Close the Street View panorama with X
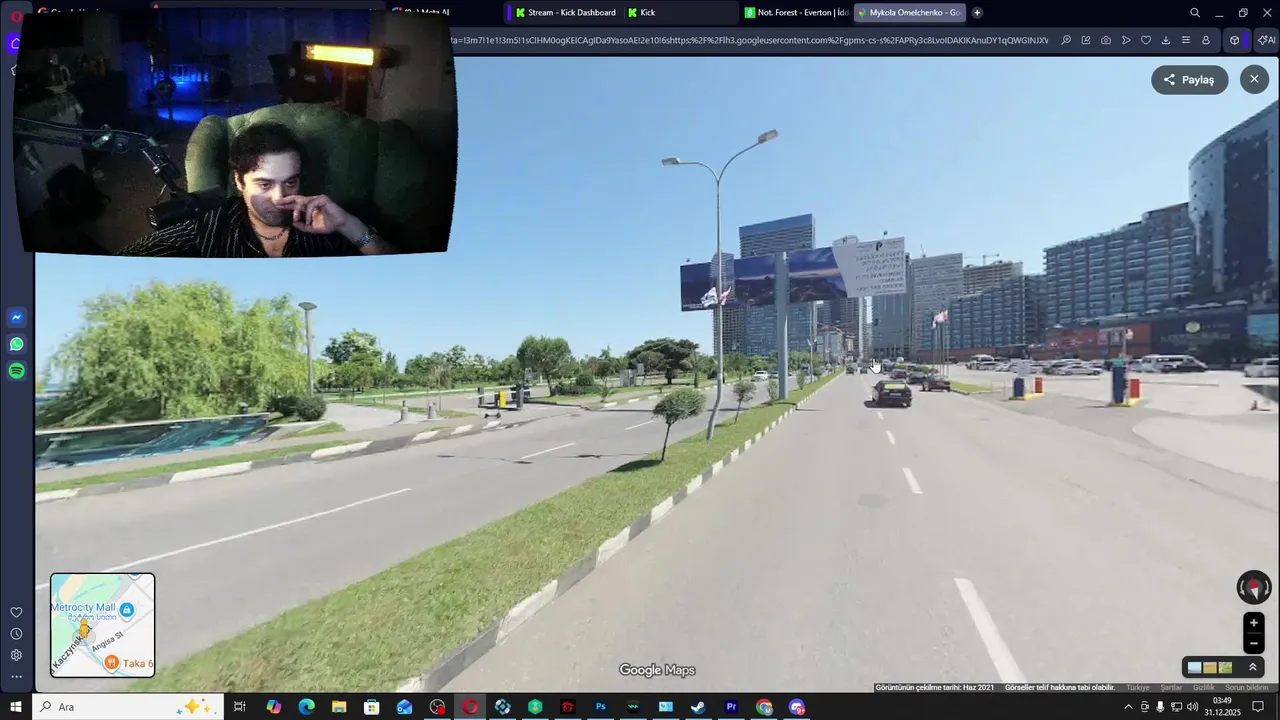The image size is (1280, 720). click(x=1254, y=79)
